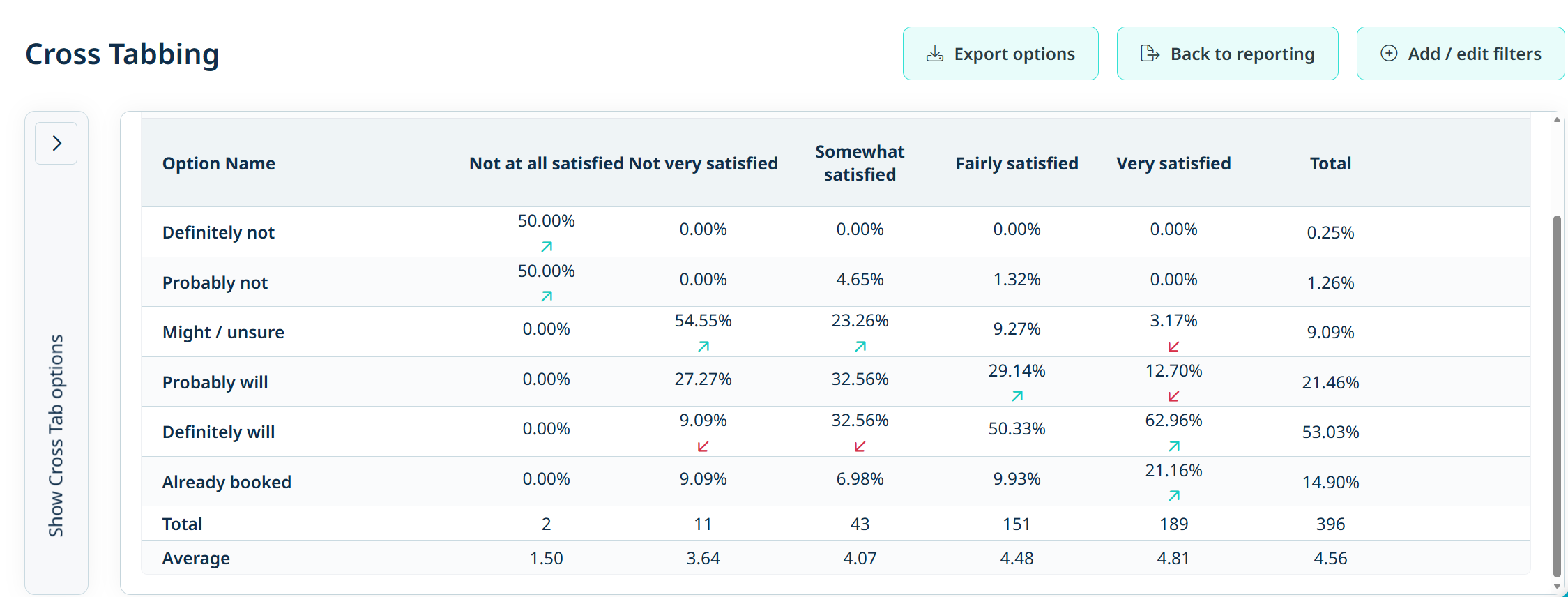This screenshot has height=597, width=1568.
Task: Click green arrow under 54.55% Might / unsure
Action: 703,346
